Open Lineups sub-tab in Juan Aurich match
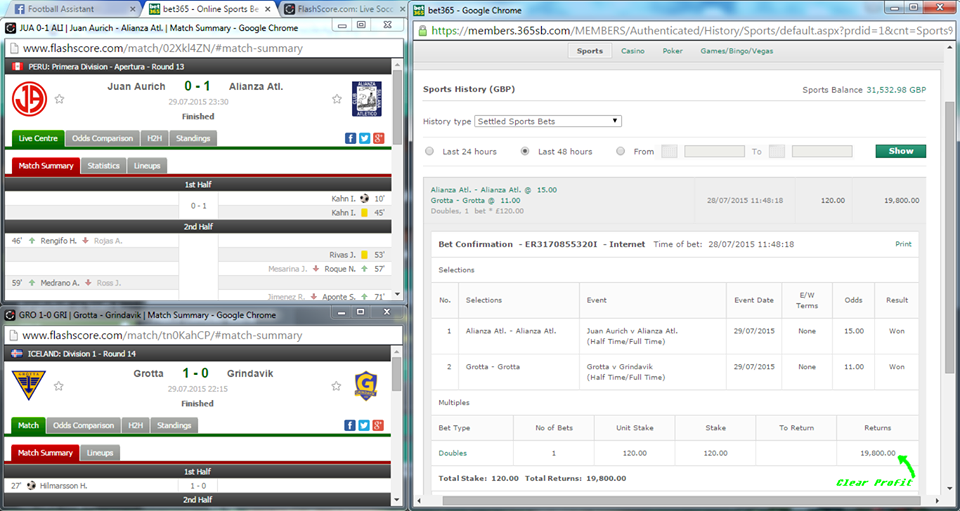 147,166
